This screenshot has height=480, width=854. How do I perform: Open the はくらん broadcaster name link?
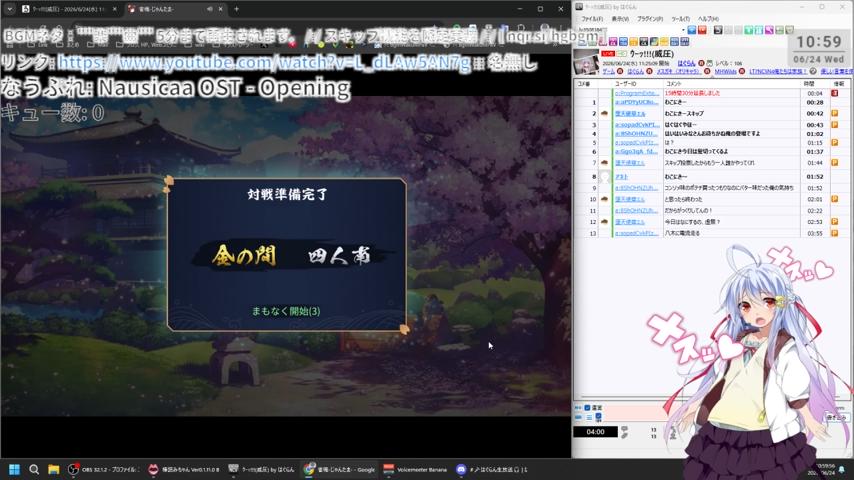point(686,63)
